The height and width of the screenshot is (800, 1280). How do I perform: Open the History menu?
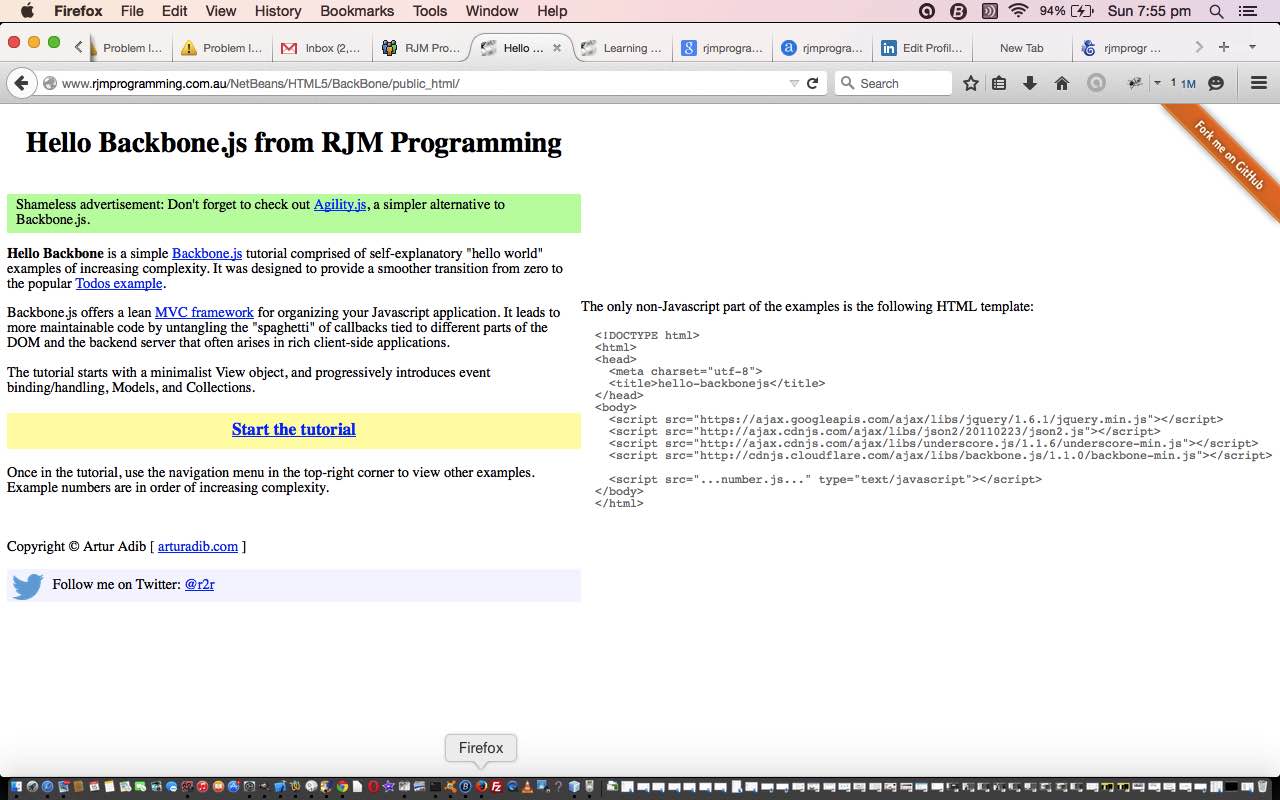278,11
